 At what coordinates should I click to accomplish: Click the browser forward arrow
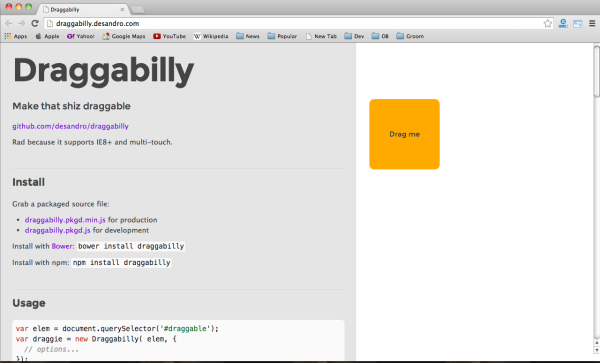[x=22, y=23]
